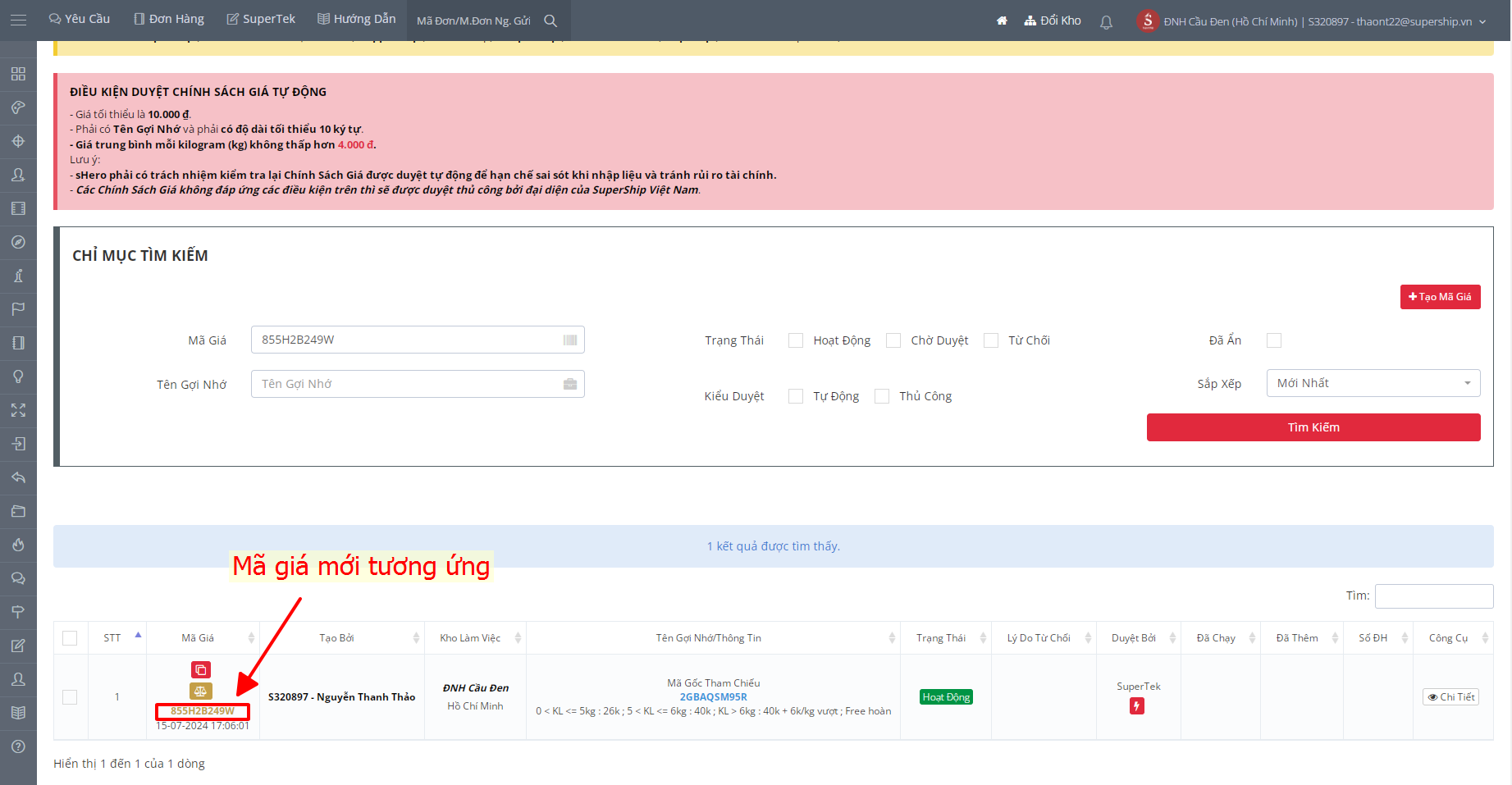Viewport: 1512px width, 785px height.
Task: Click the open book icon in sidebar
Action: (x=18, y=713)
